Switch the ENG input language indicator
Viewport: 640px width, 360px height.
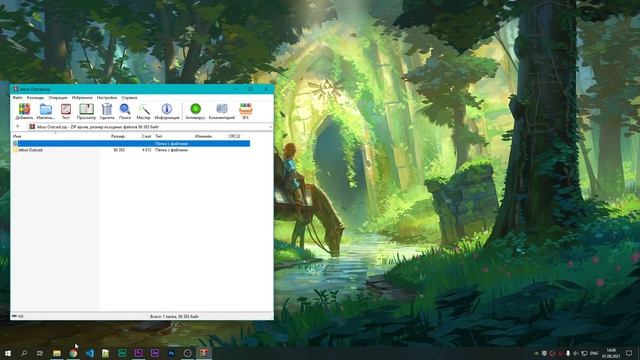(x=594, y=353)
